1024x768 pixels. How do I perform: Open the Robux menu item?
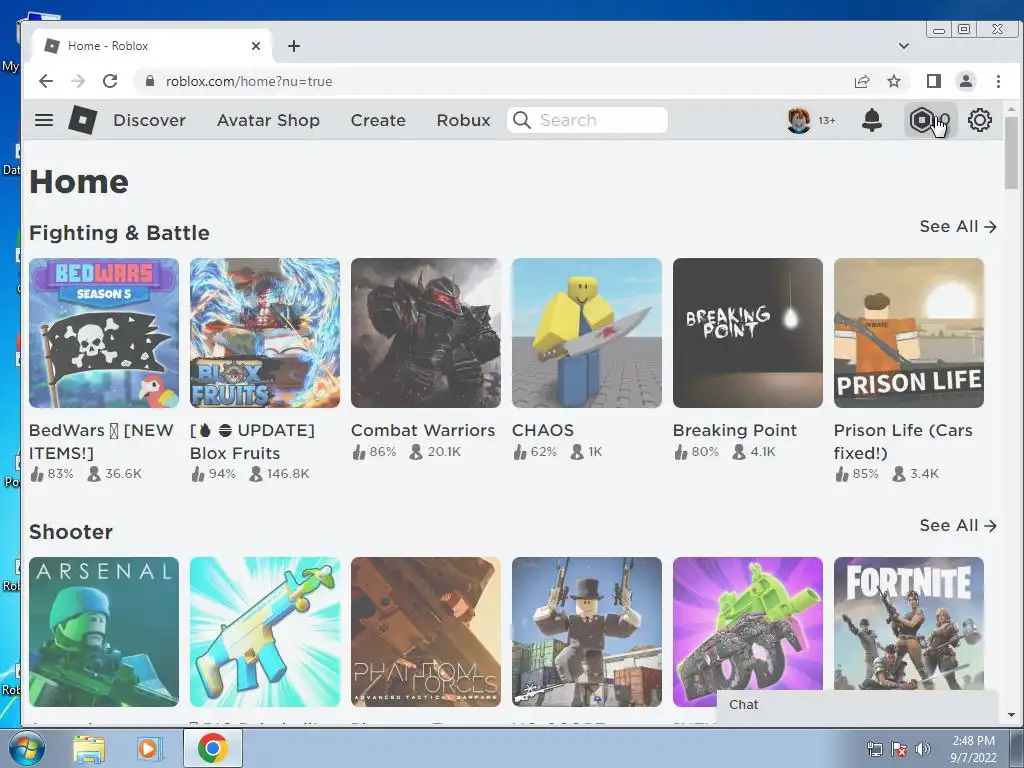pos(464,120)
